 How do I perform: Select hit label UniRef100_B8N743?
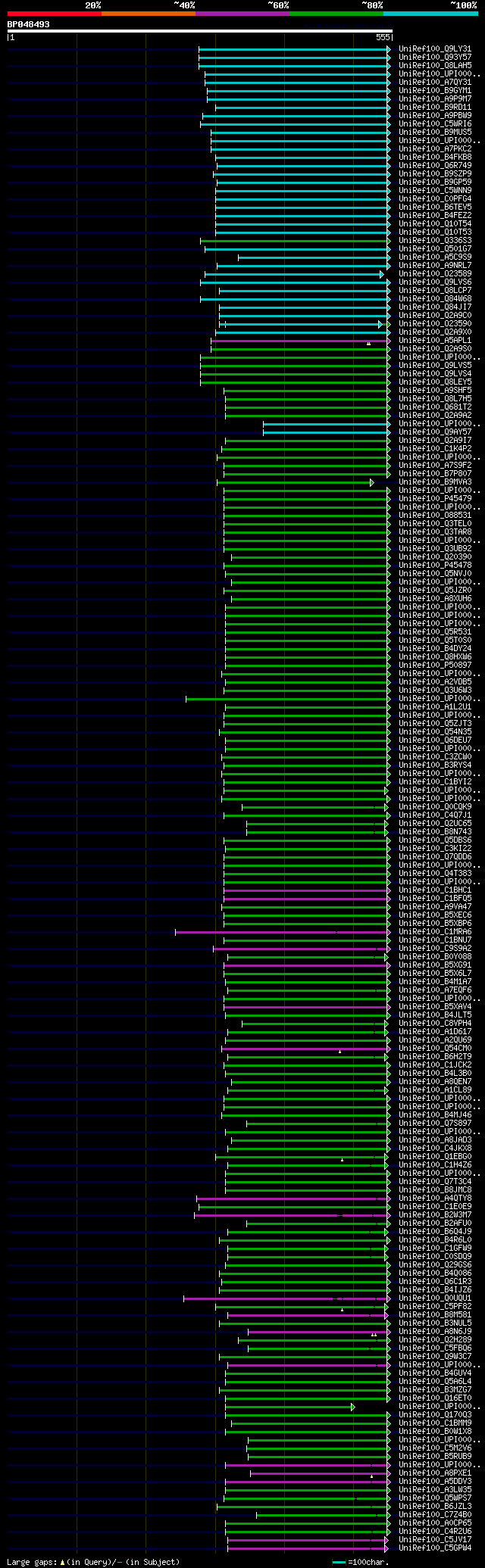(x=436, y=832)
